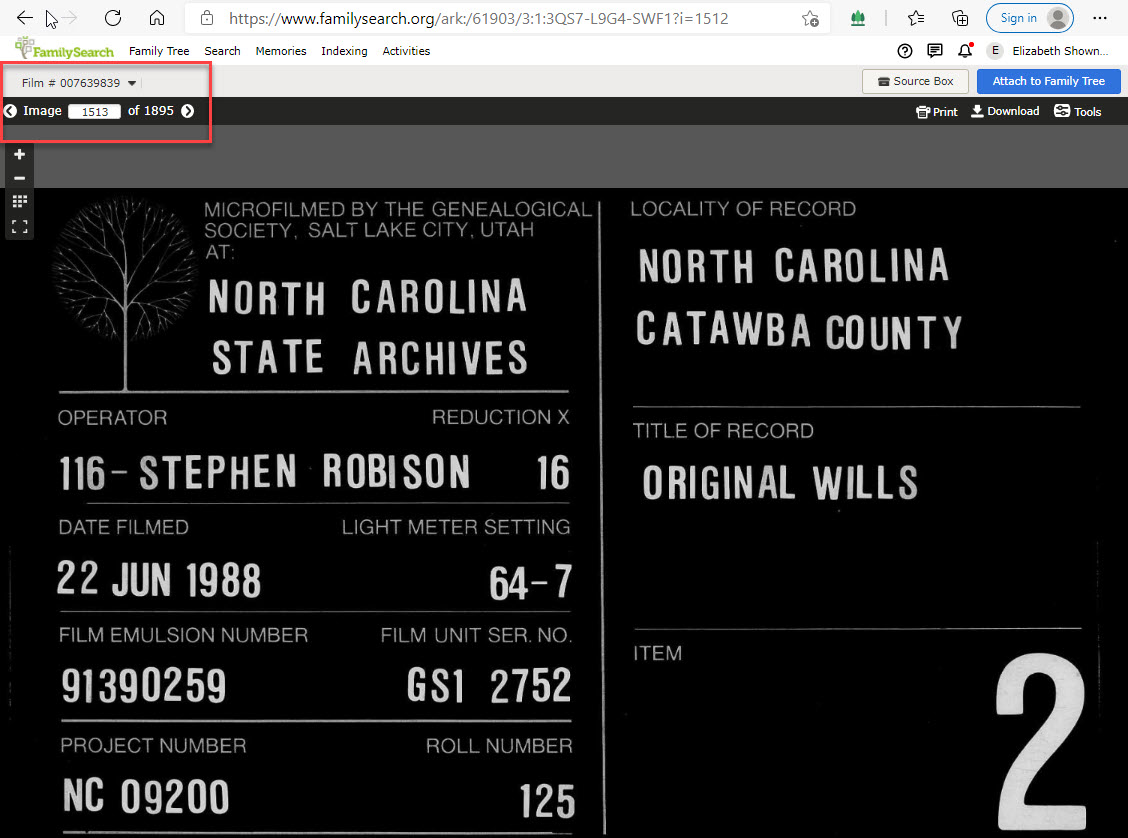Open the Indexing section
The image size is (1128, 838).
[x=344, y=51]
